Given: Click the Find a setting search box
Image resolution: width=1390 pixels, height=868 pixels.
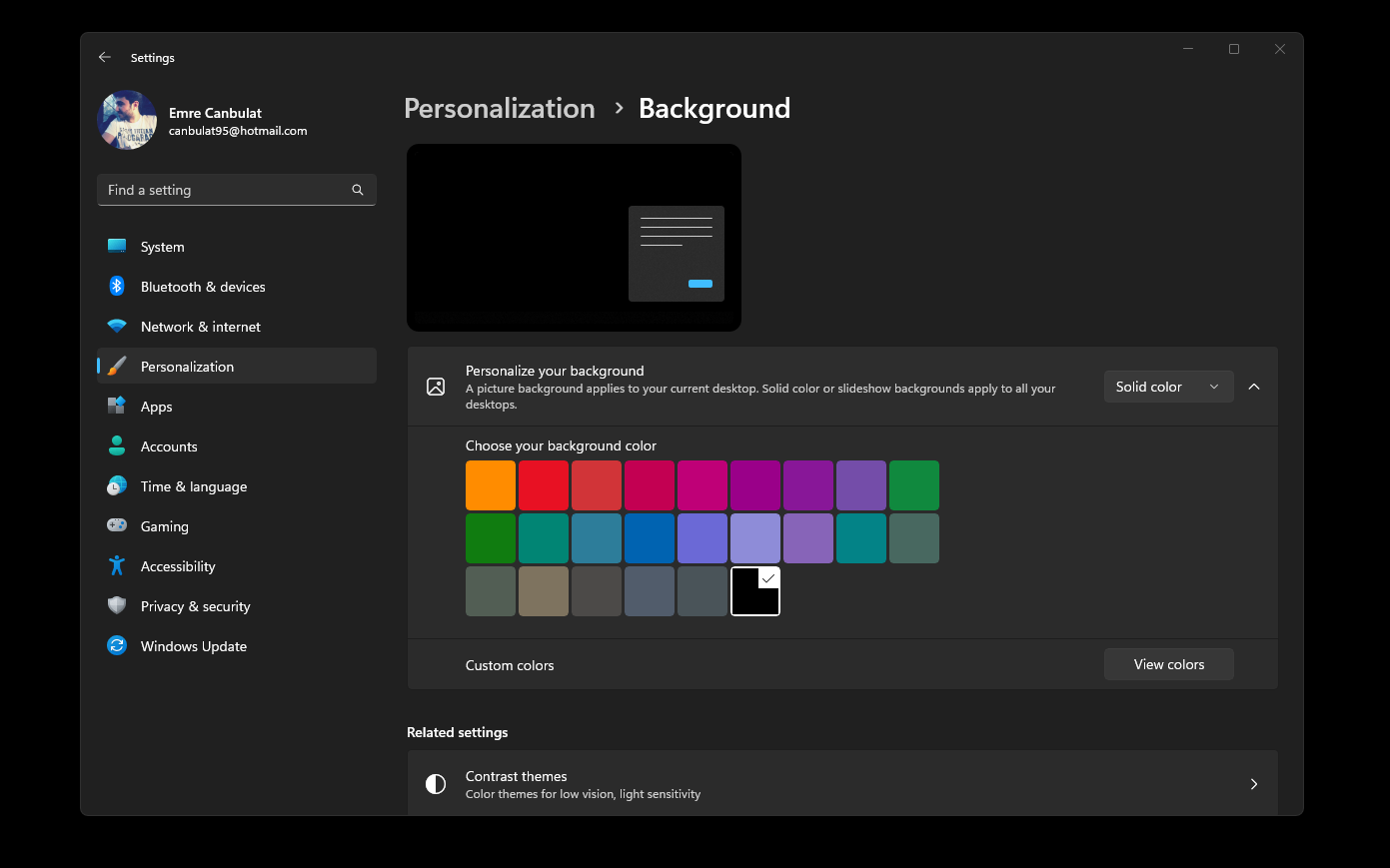Looking at the screenshot, I should click(x=225, y=190).
